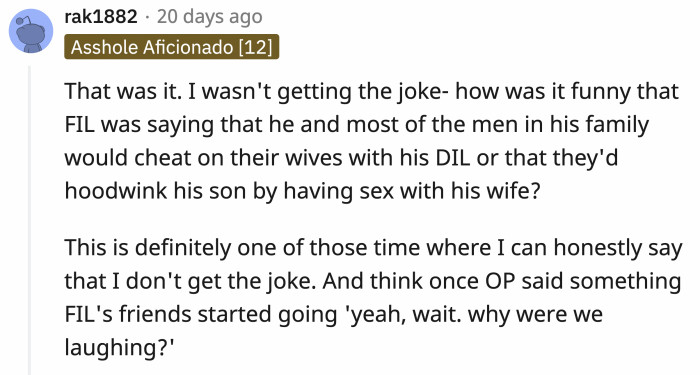Click the word 'FIL' starting the second line

(x=80, y=125)
